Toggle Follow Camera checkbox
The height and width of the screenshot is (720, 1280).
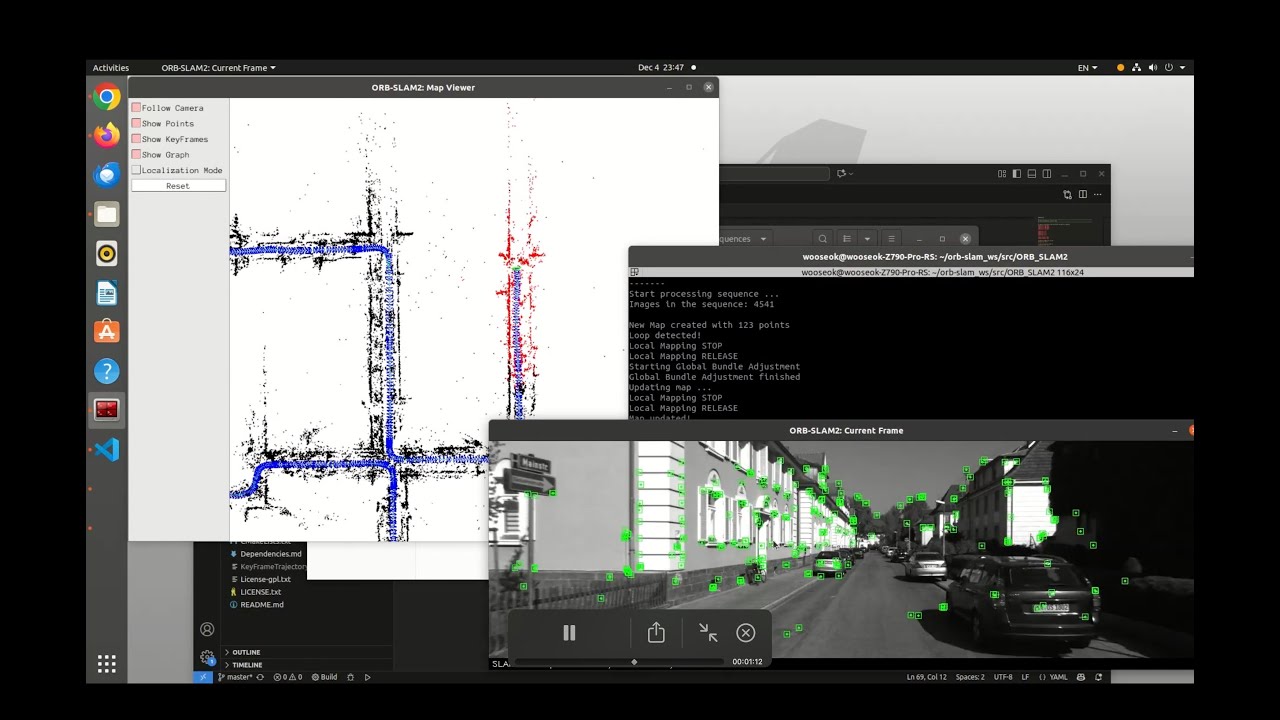136,108
